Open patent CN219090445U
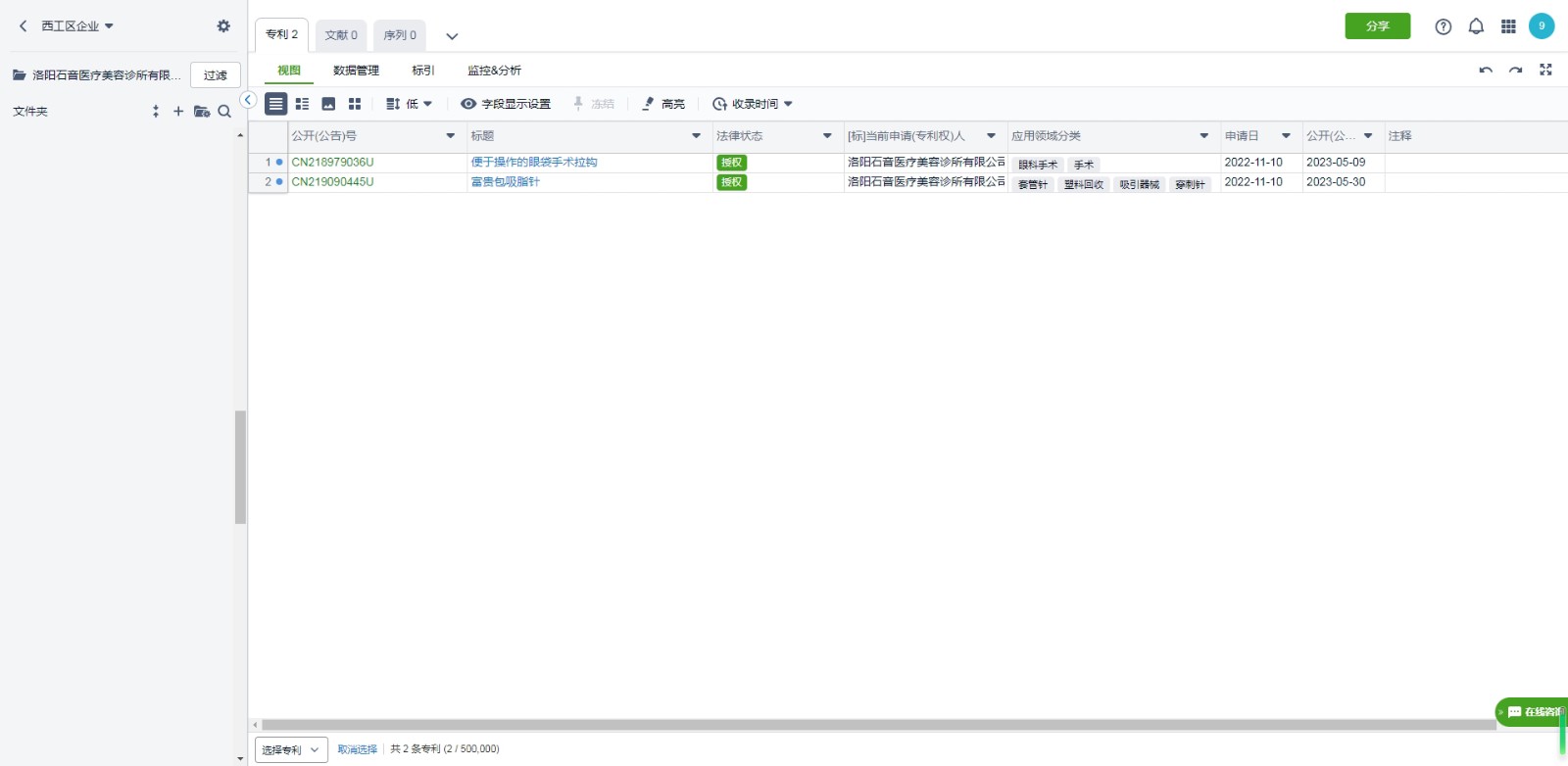Screen dimensions: 1568x766 click(x=332, y=182)
